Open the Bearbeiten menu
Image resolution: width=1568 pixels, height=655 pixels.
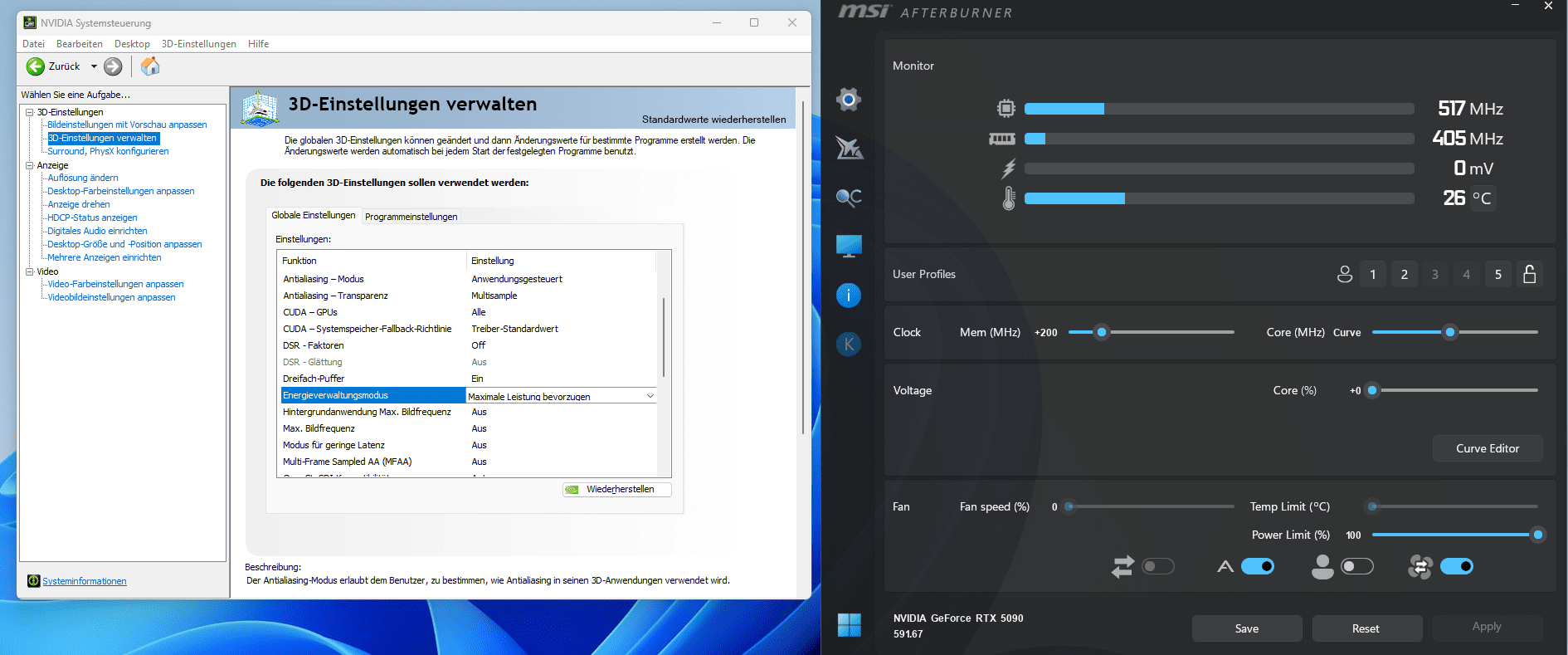click(80, 44)
